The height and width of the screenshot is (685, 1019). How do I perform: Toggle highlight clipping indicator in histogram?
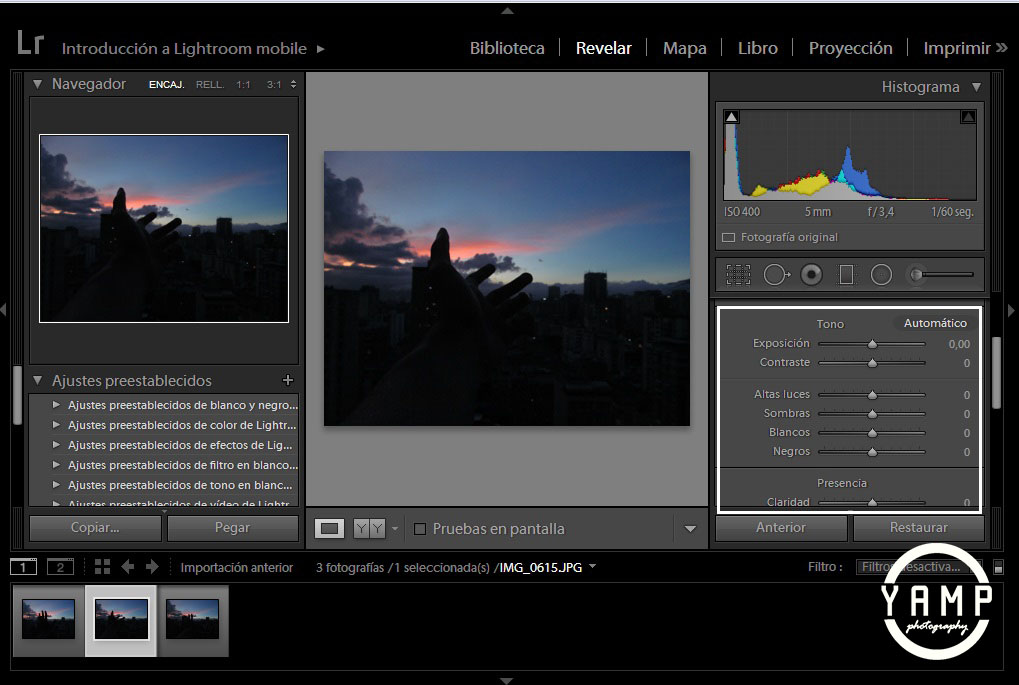[967, 117]
